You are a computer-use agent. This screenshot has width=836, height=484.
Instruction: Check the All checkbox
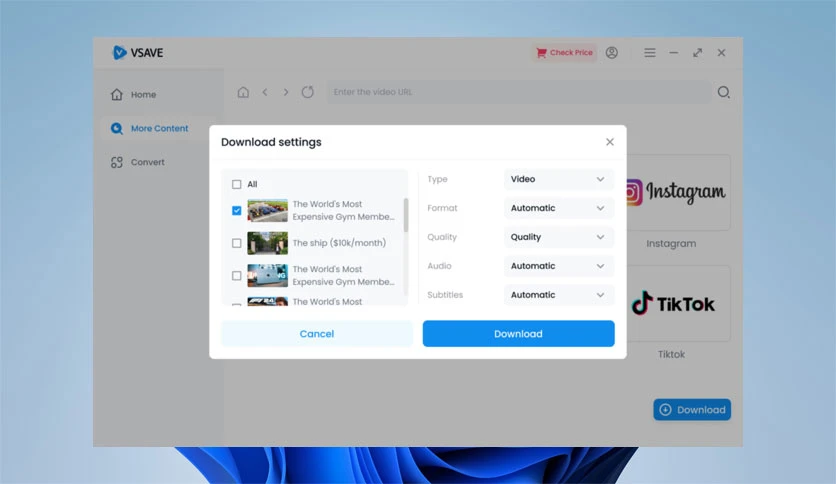[236, 184]
